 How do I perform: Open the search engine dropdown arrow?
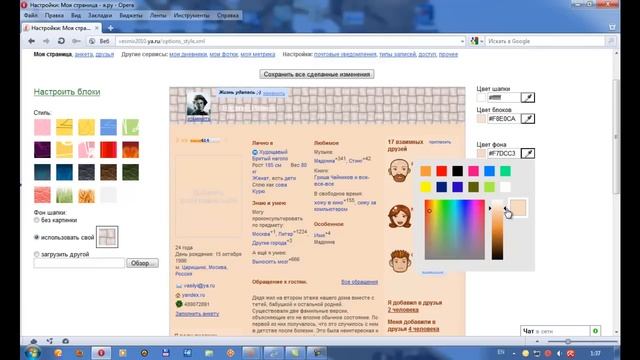[482, 41]
